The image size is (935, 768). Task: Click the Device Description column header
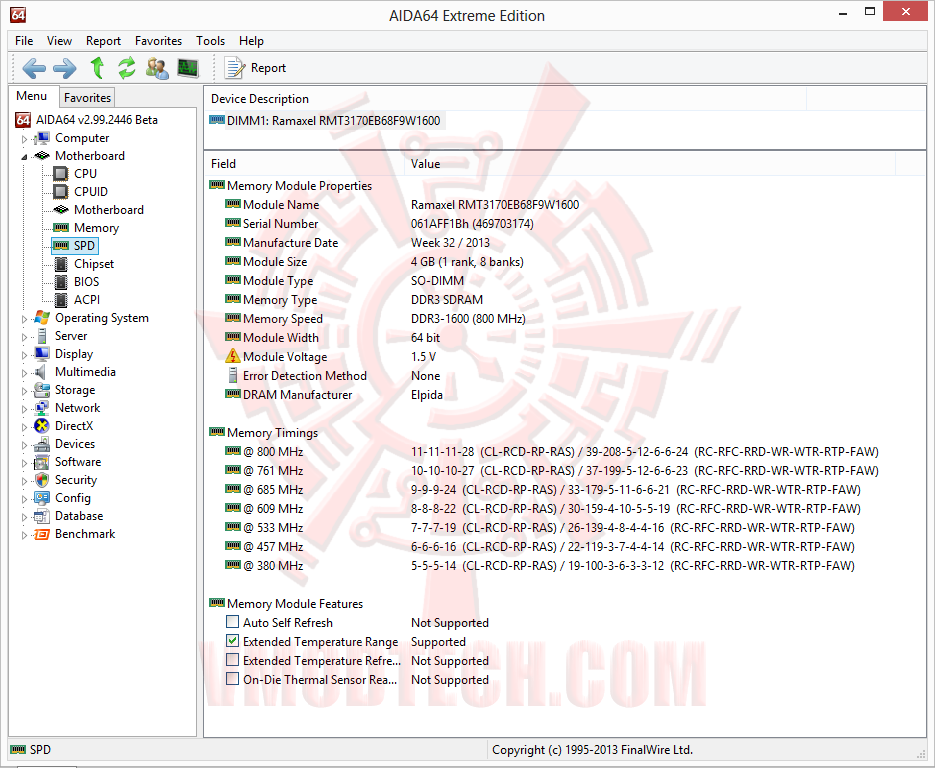coord(505,99)
